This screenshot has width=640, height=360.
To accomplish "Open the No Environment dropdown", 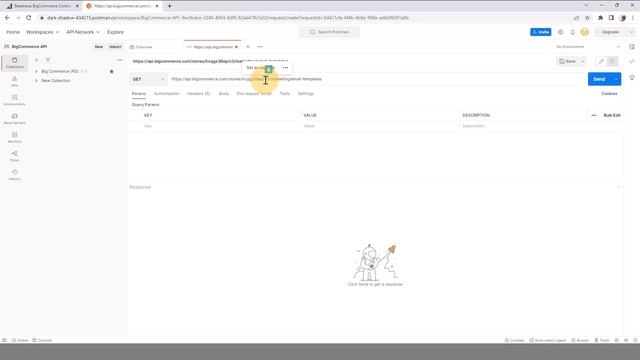I will click(588, 47).
